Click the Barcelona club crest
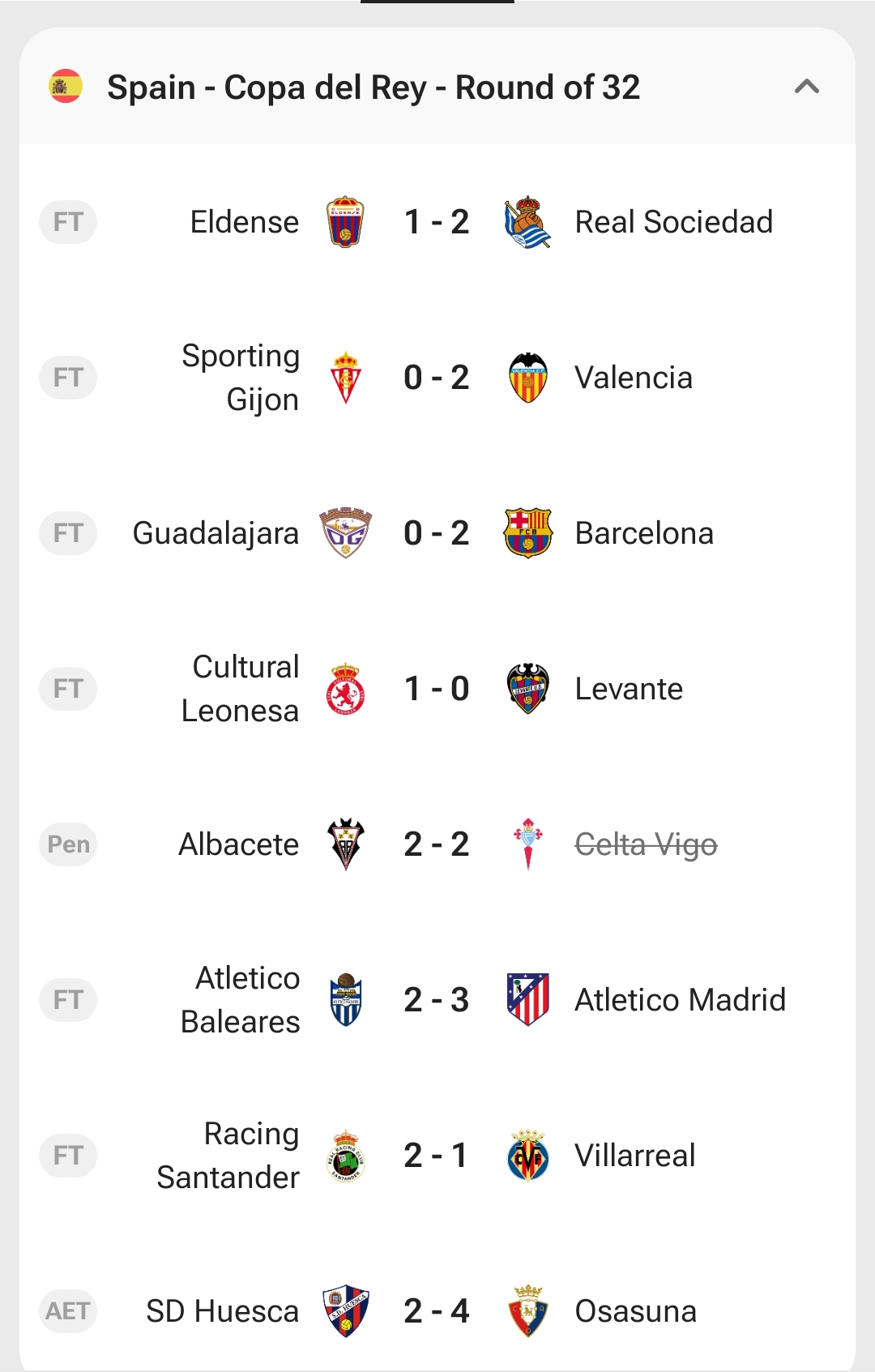 click(527, 533)
